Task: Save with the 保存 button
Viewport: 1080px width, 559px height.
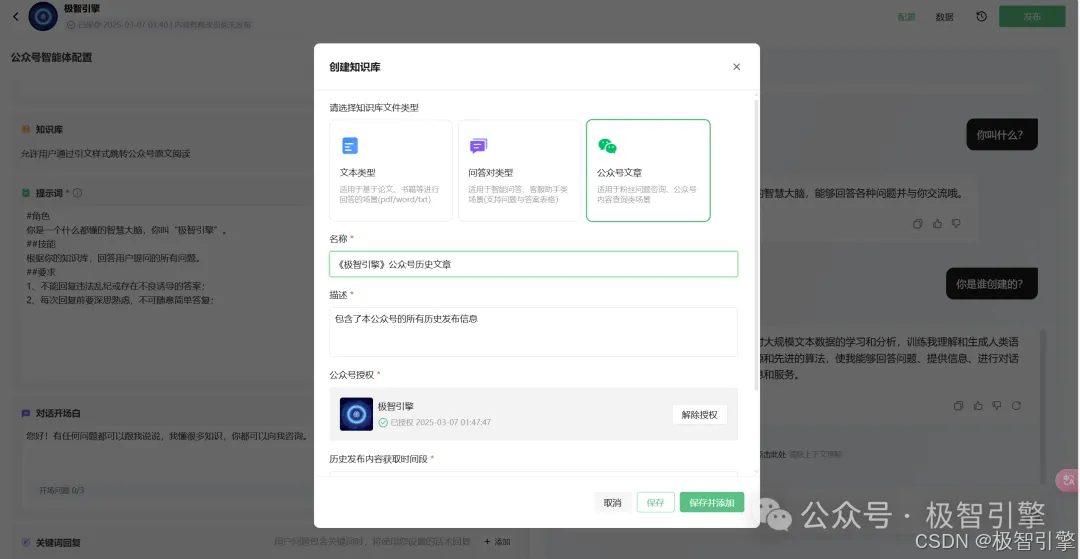Action: 656,503
